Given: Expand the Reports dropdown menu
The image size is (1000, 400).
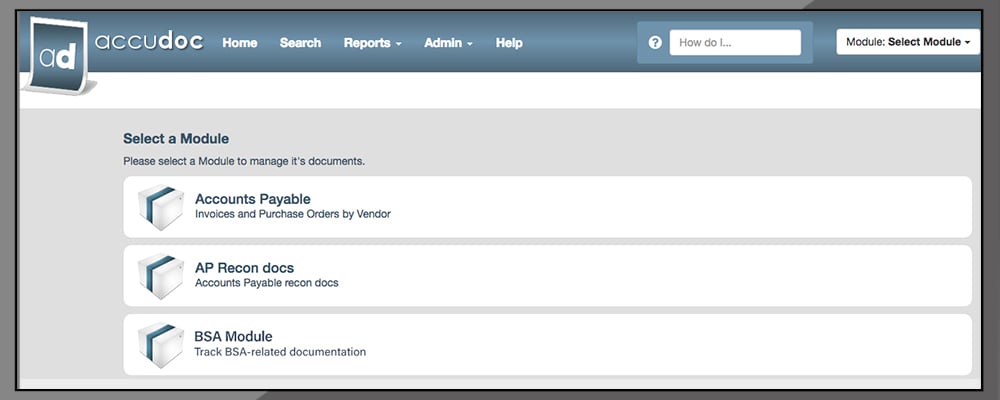Looking at the screenshot, I should pos(372,43).
